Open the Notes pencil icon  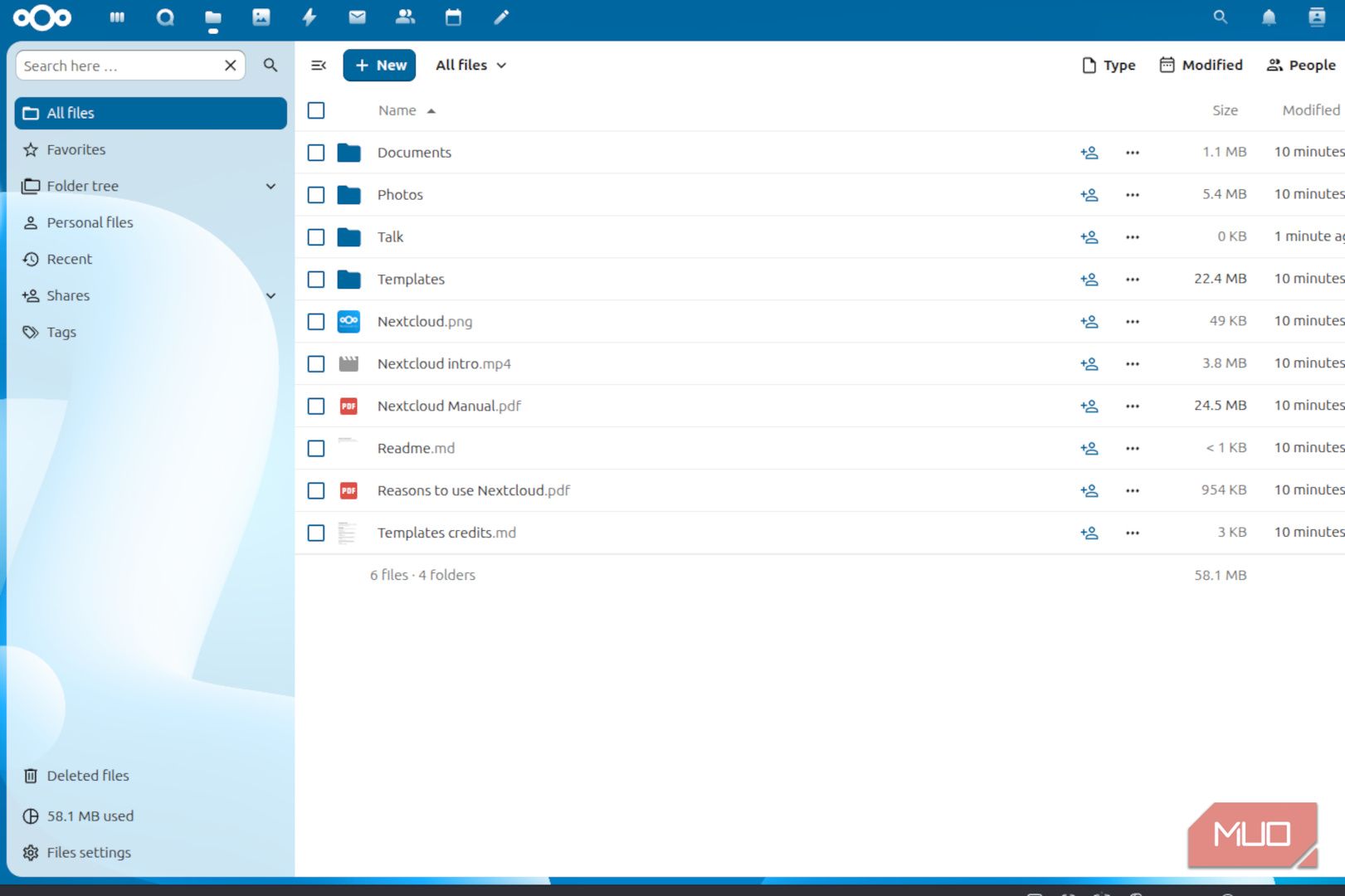tap(501, 17)
